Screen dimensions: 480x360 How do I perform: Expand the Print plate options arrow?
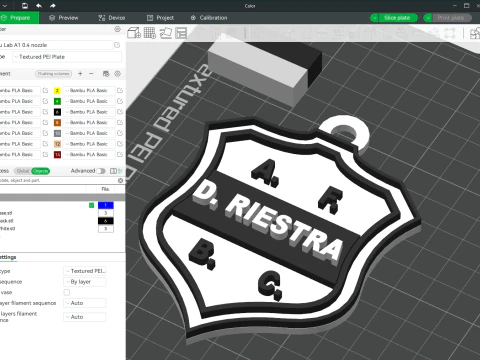pos(428,18)
